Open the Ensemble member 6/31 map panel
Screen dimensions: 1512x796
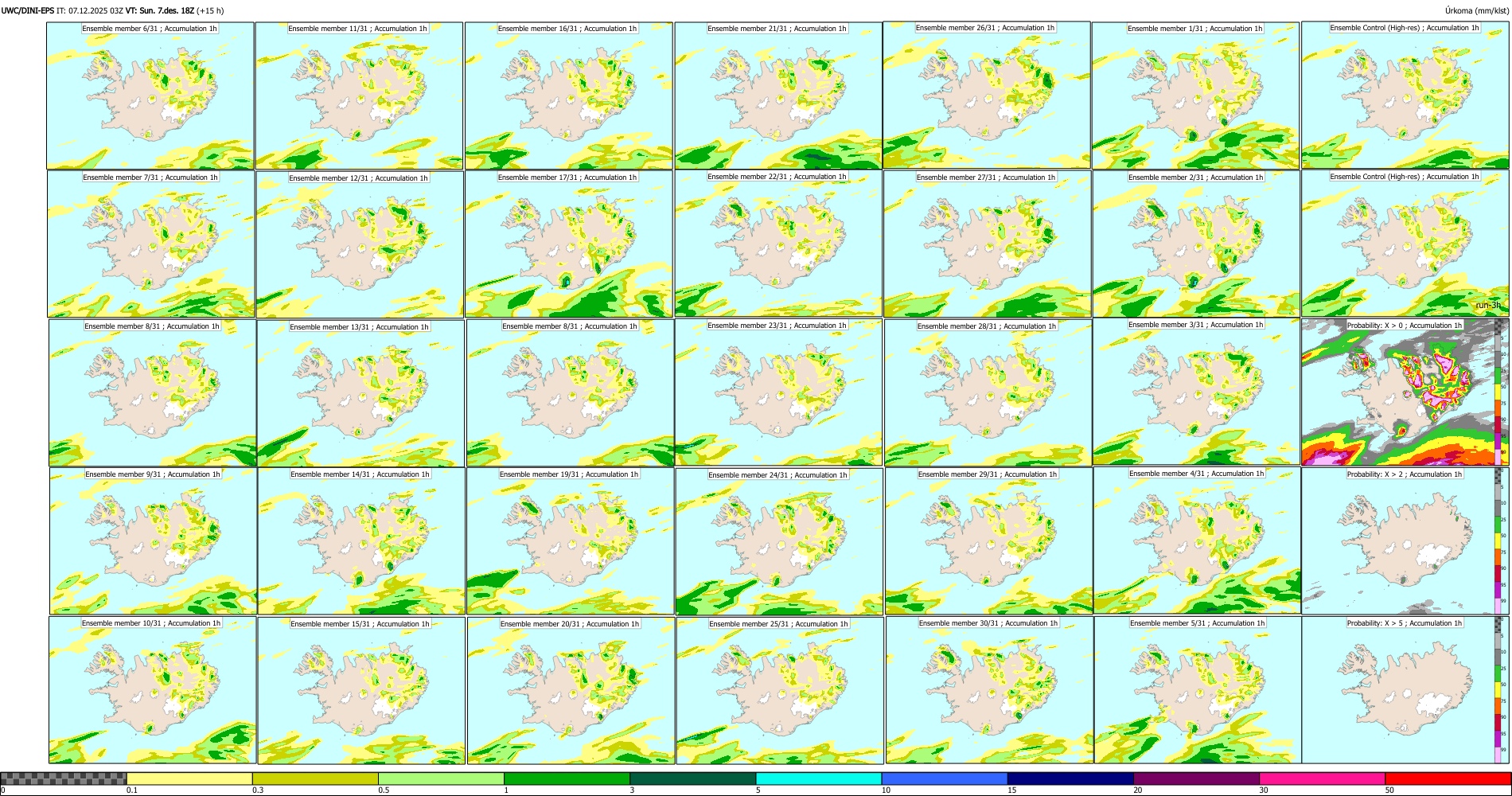tap(150, 96)
